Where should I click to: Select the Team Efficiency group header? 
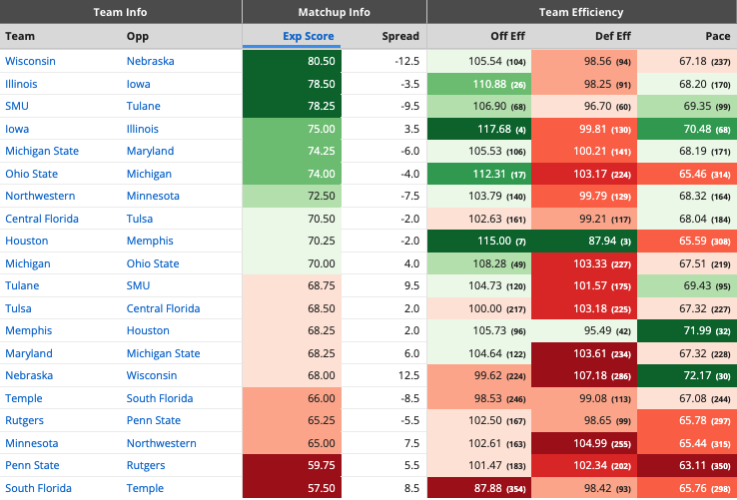pos(581,12)
